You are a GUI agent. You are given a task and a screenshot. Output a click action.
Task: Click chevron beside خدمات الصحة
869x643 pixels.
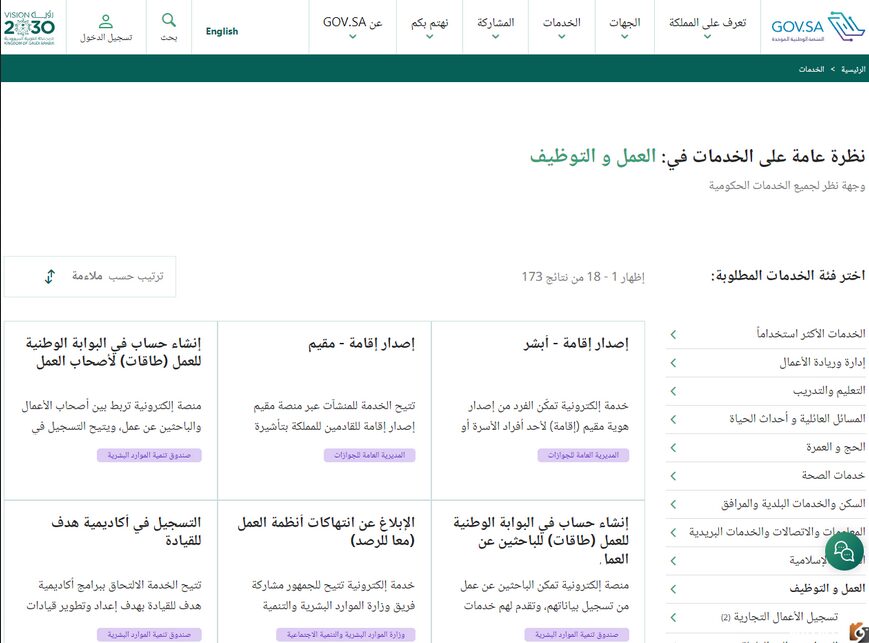tap(673, 476)
